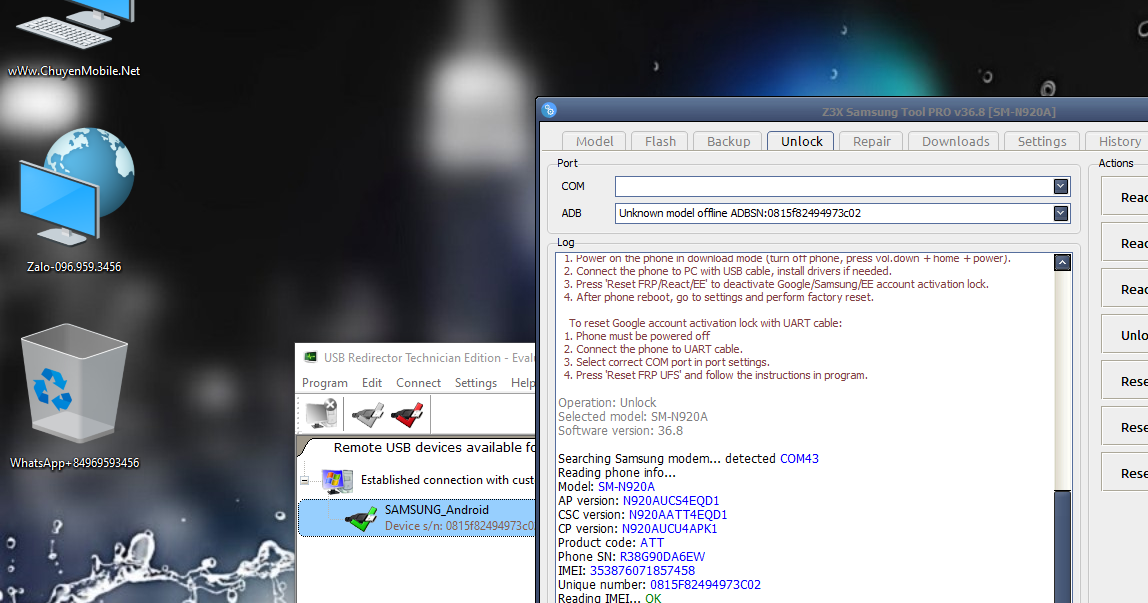Viewport: 1148px width, 603px height.
Task: Click the Z3X Samsung Tool title bar icon
Action: (549, 111)
